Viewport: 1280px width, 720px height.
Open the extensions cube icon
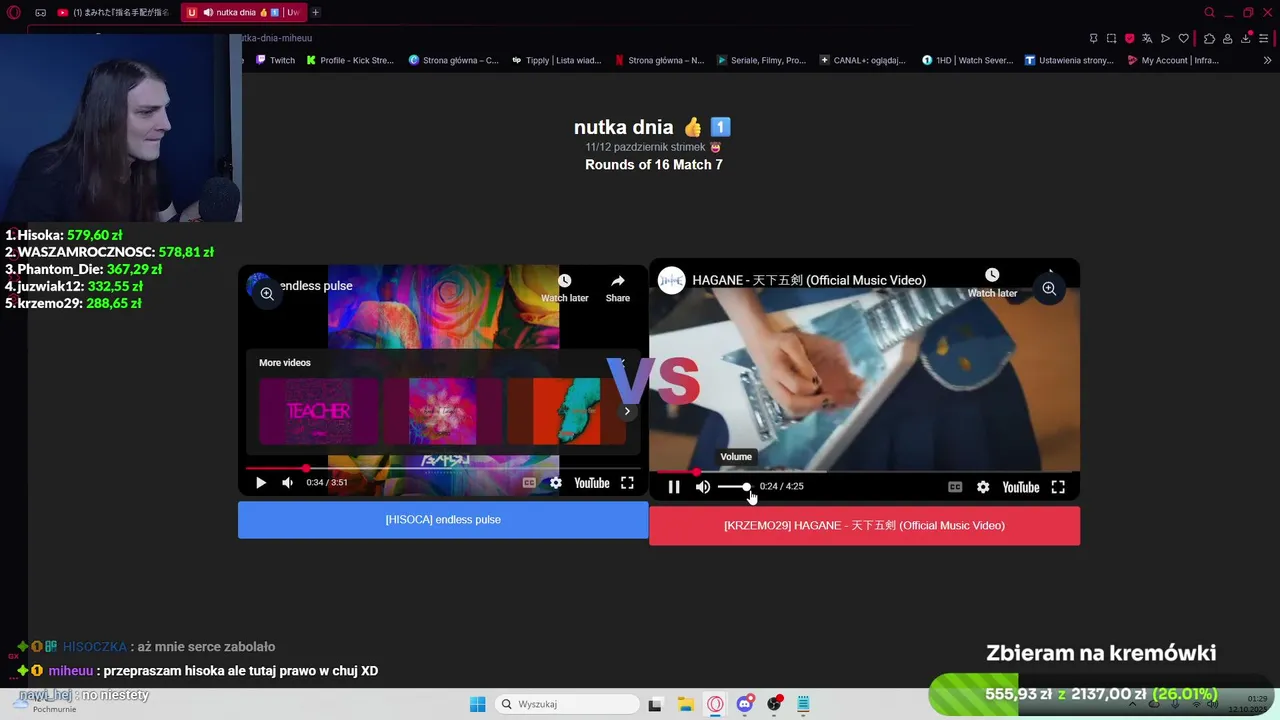pos(1209,38)
